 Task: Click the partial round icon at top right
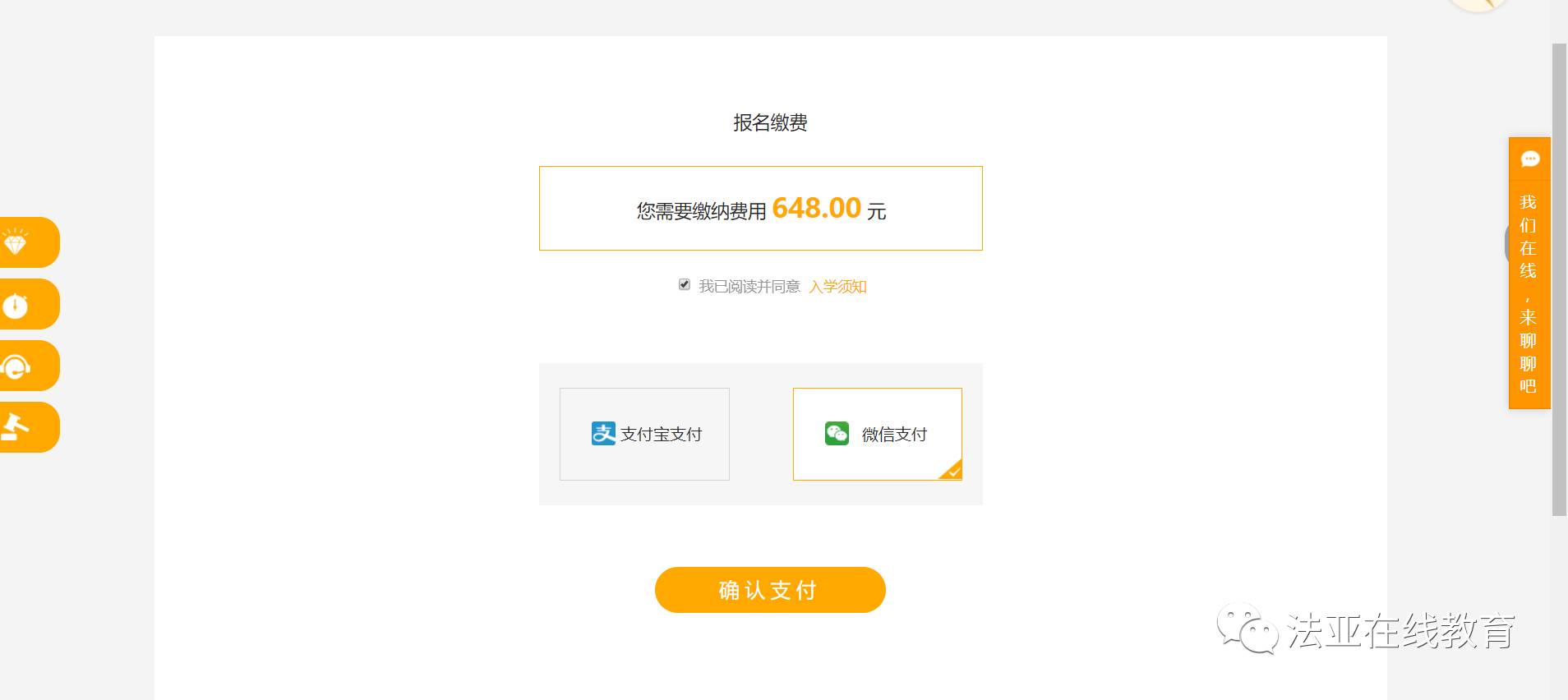coord(1479,4)
